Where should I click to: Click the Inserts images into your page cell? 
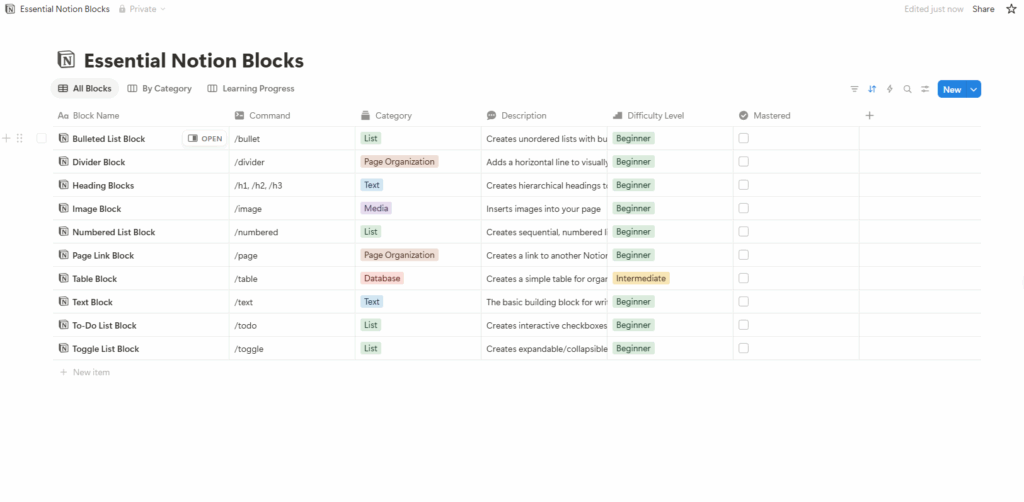pyautogui.click(x=545, y=209)
